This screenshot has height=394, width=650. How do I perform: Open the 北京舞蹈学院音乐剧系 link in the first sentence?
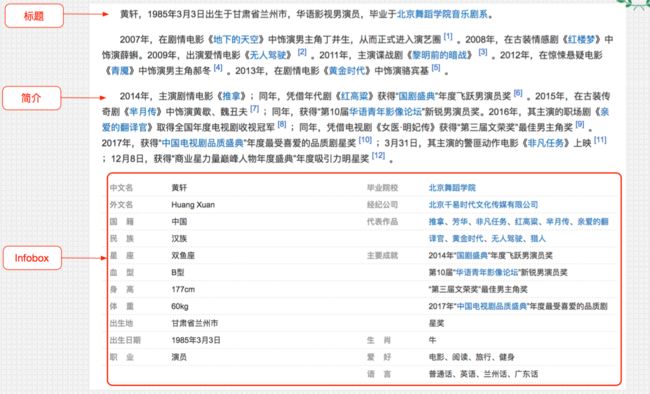(x=442, y=14)
